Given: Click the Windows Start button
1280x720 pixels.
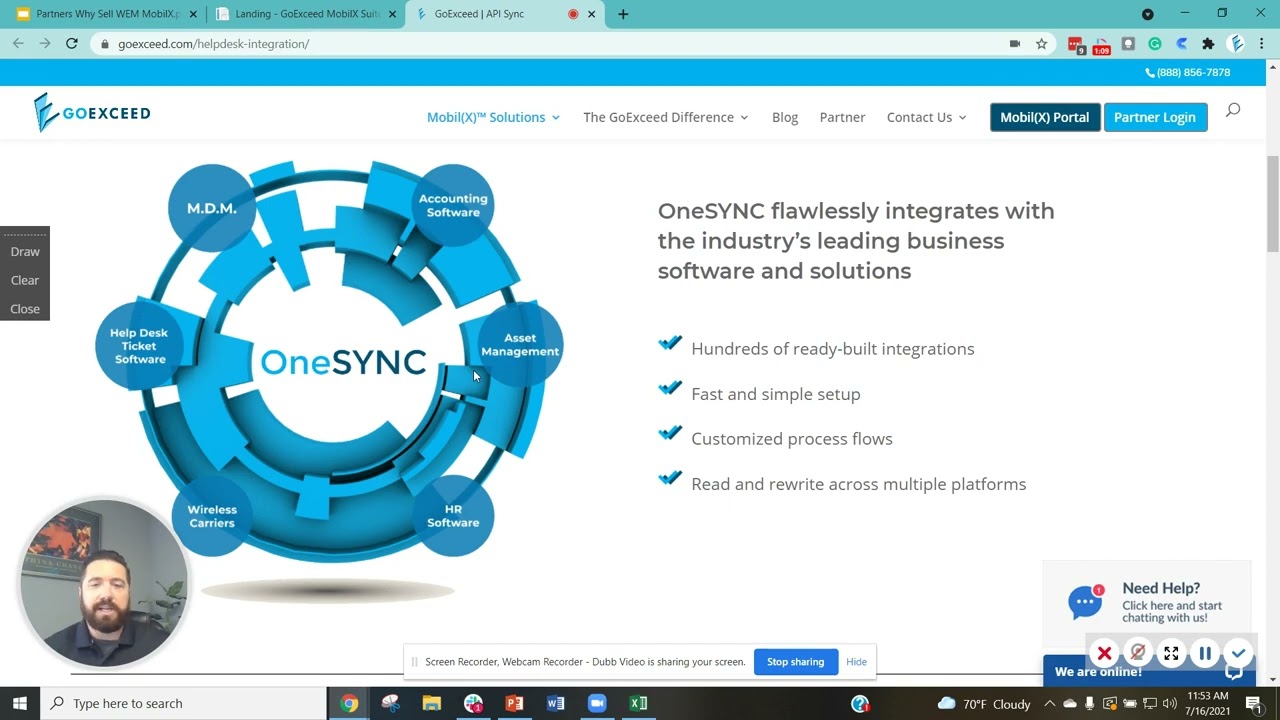Looking at the screenshot, I should [20, 703].
